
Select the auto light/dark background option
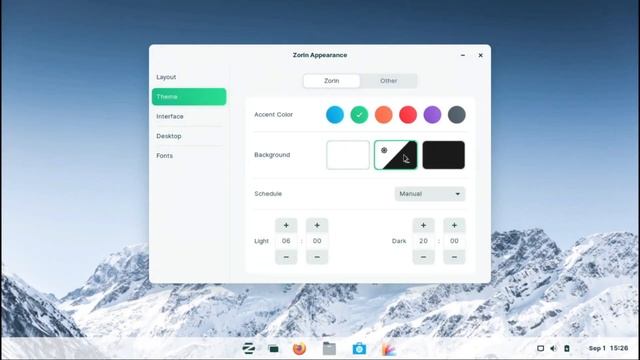click(x=396, y=155)
